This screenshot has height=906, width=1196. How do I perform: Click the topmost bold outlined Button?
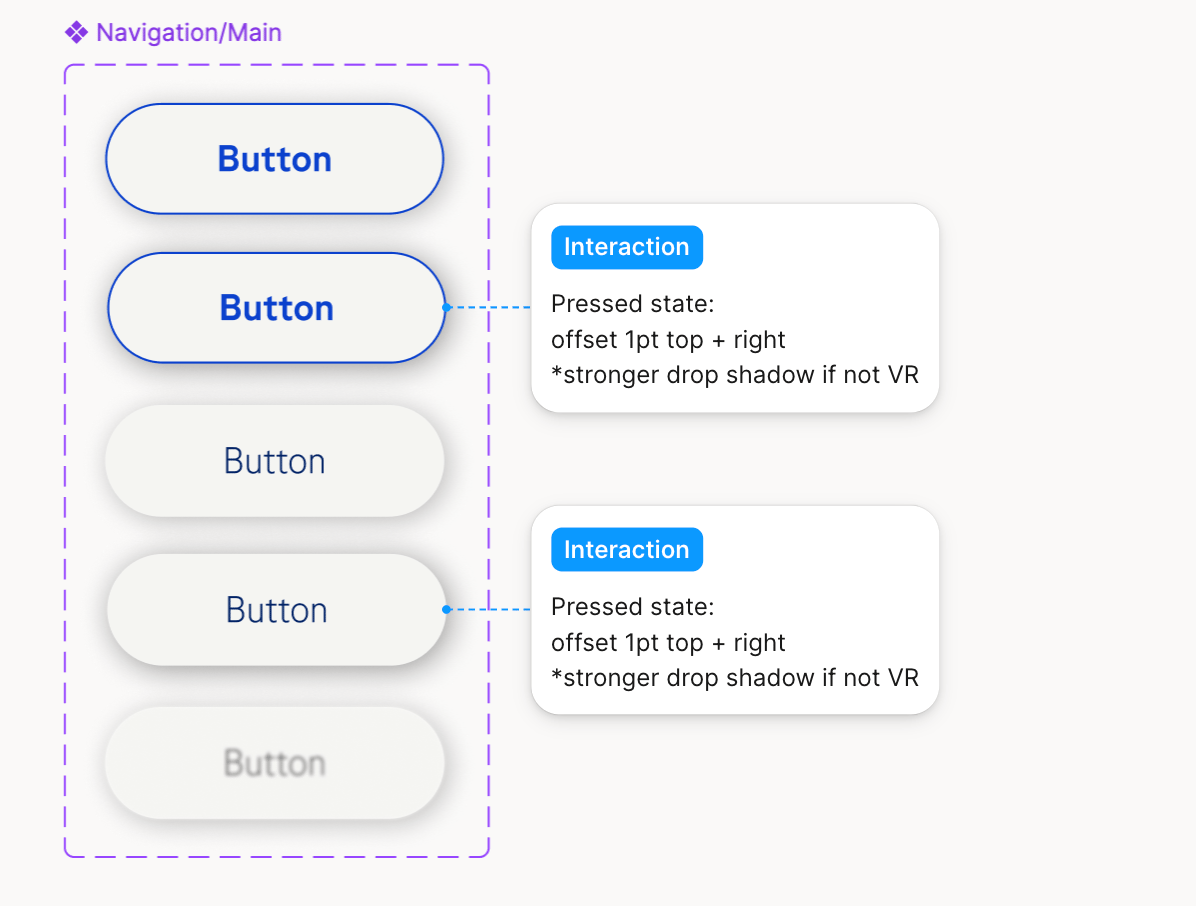[x=275, y=159]
